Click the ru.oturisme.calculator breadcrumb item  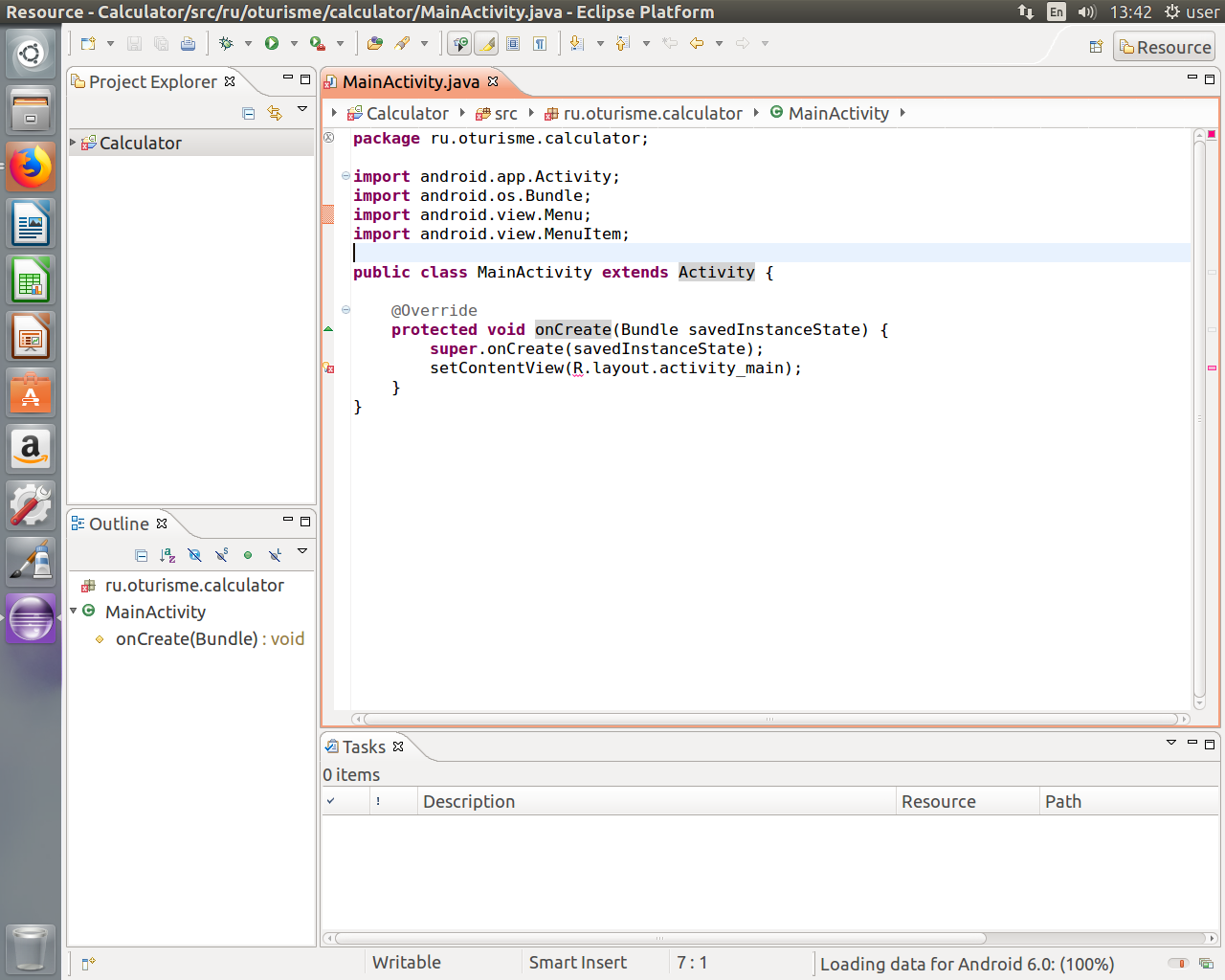pos(643,114)
